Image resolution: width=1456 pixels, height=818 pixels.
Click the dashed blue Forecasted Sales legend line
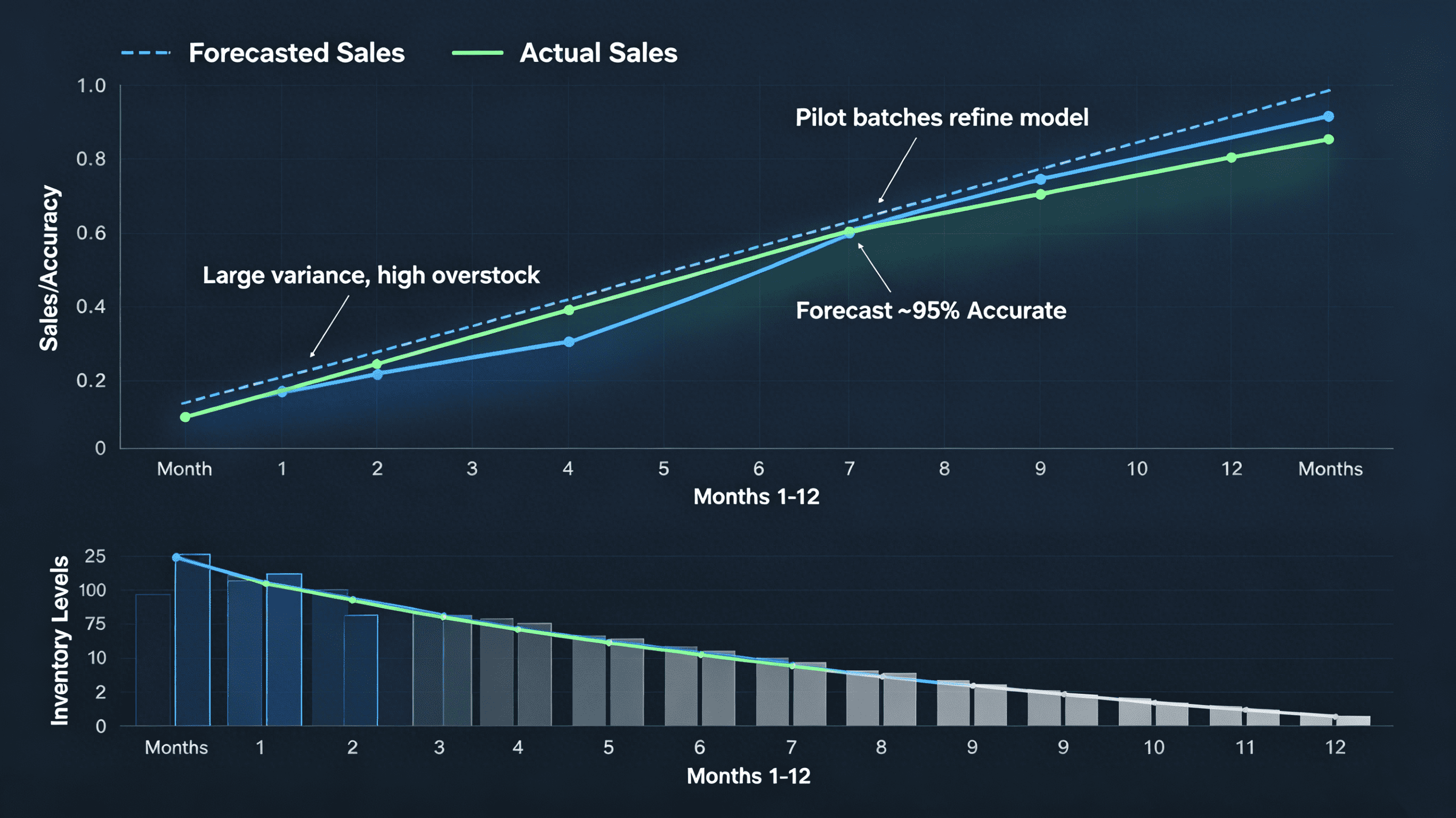click(146, 53)
